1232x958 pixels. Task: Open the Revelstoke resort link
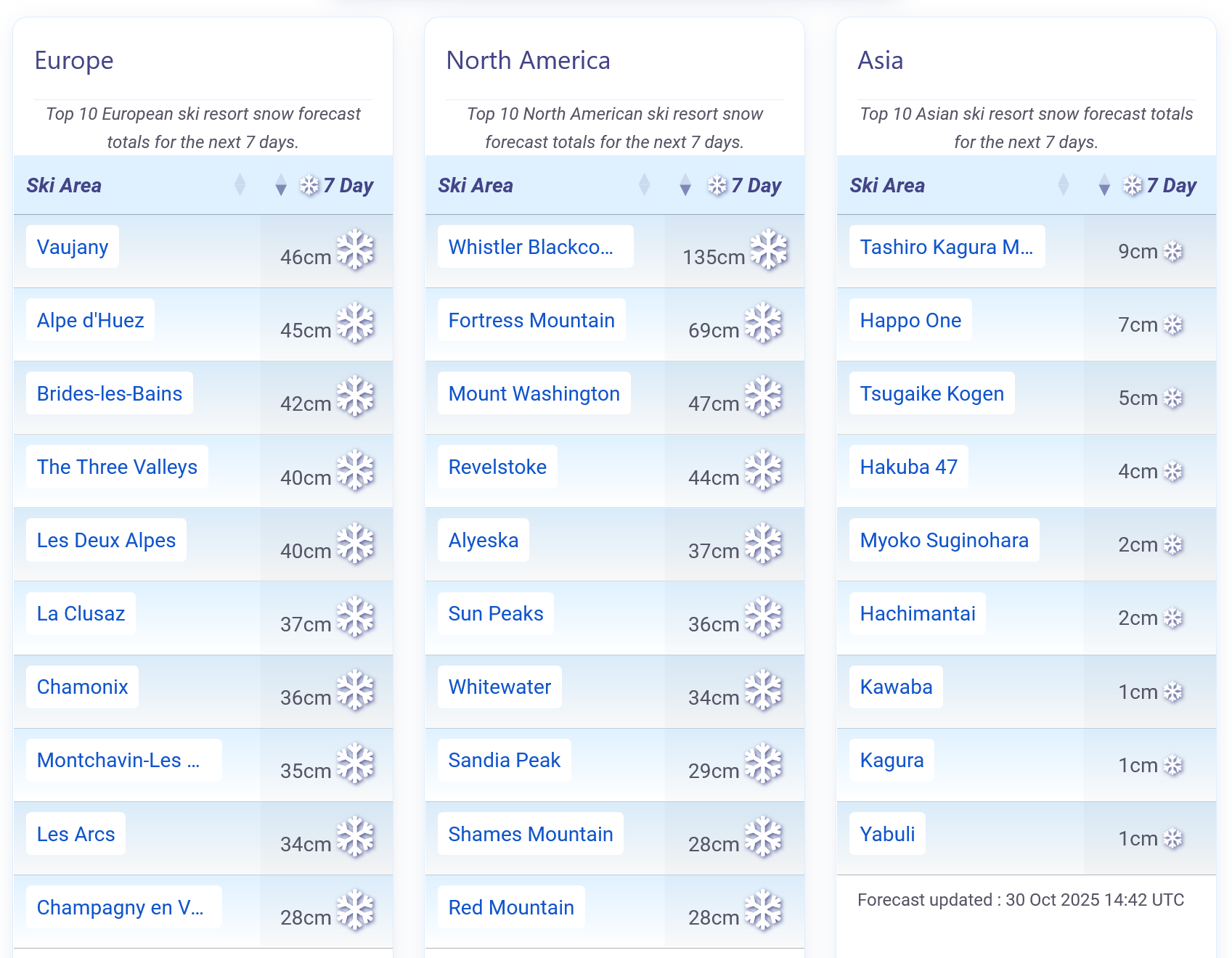497,467
